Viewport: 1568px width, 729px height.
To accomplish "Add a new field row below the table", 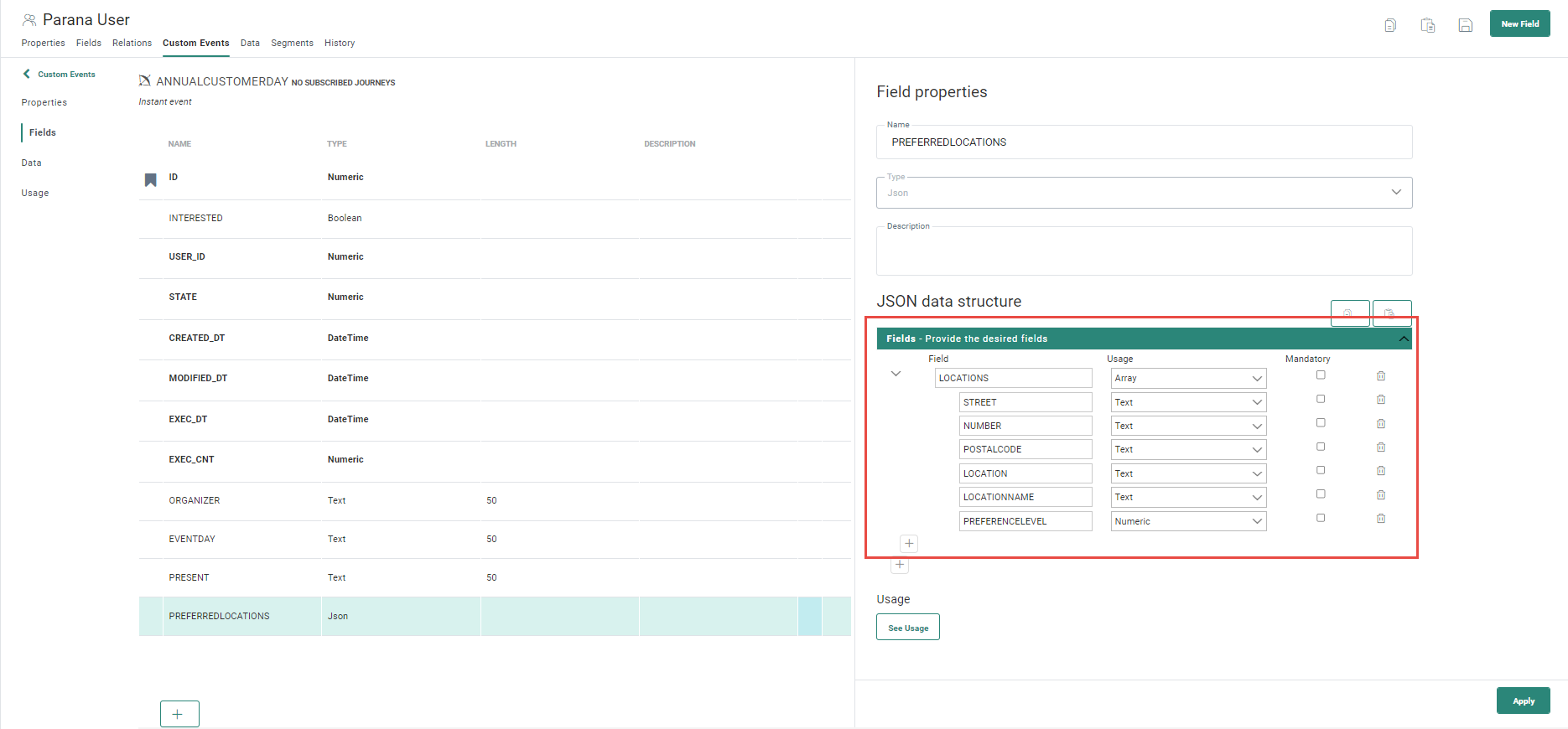I will pos(179,714).
